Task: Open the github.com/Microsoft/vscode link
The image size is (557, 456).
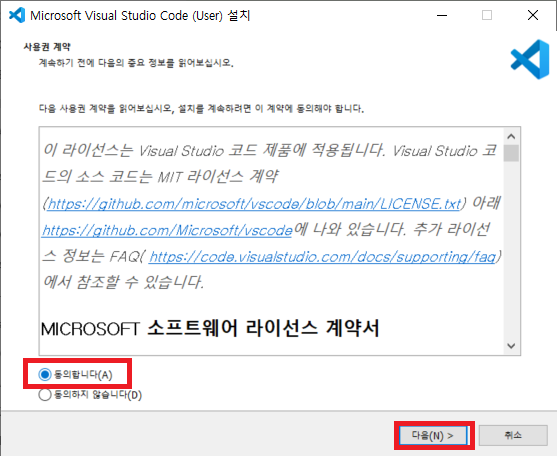Action: [167, 230]
